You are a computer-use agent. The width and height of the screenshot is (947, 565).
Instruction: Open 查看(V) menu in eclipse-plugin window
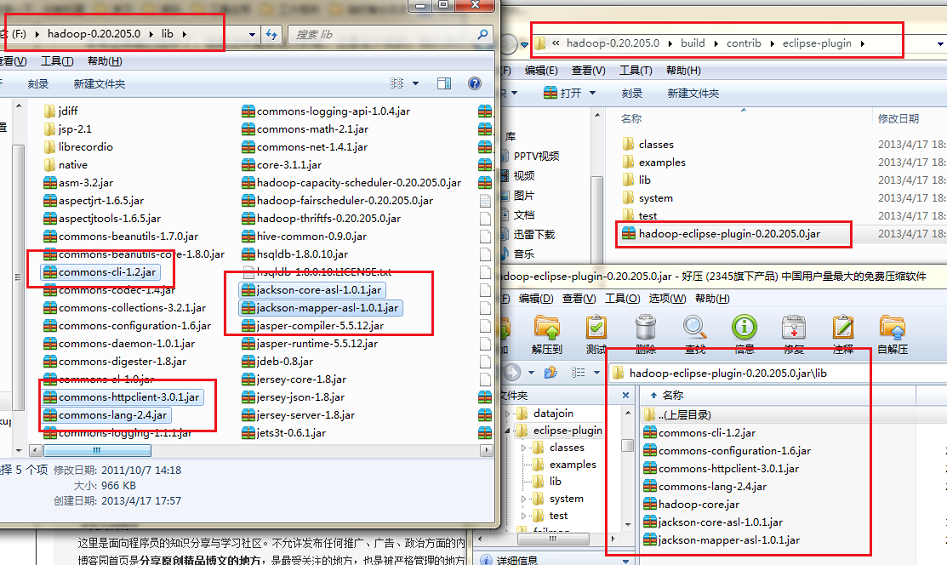pos(588,71)
